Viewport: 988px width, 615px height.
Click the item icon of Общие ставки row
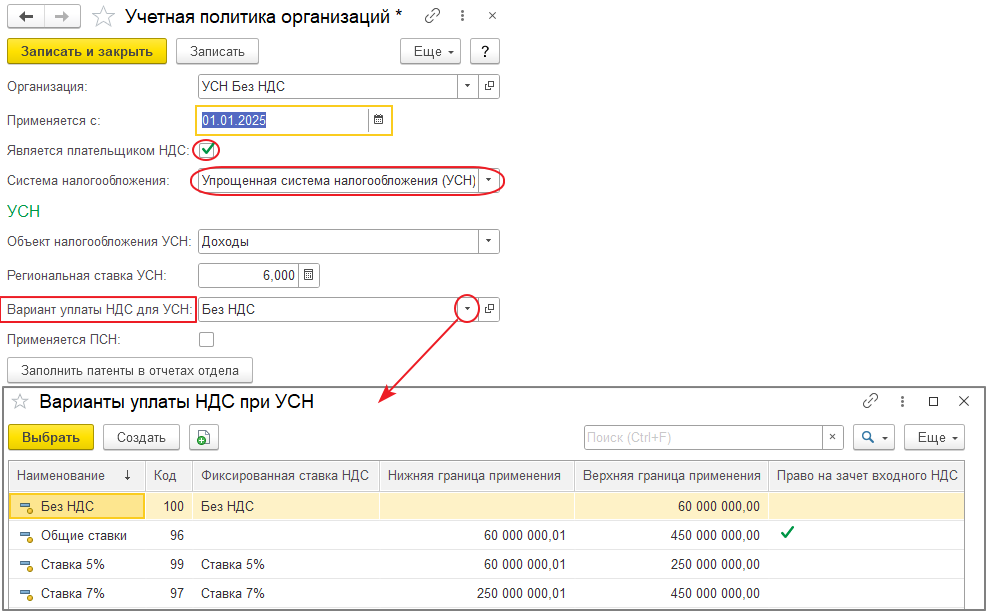26,536
